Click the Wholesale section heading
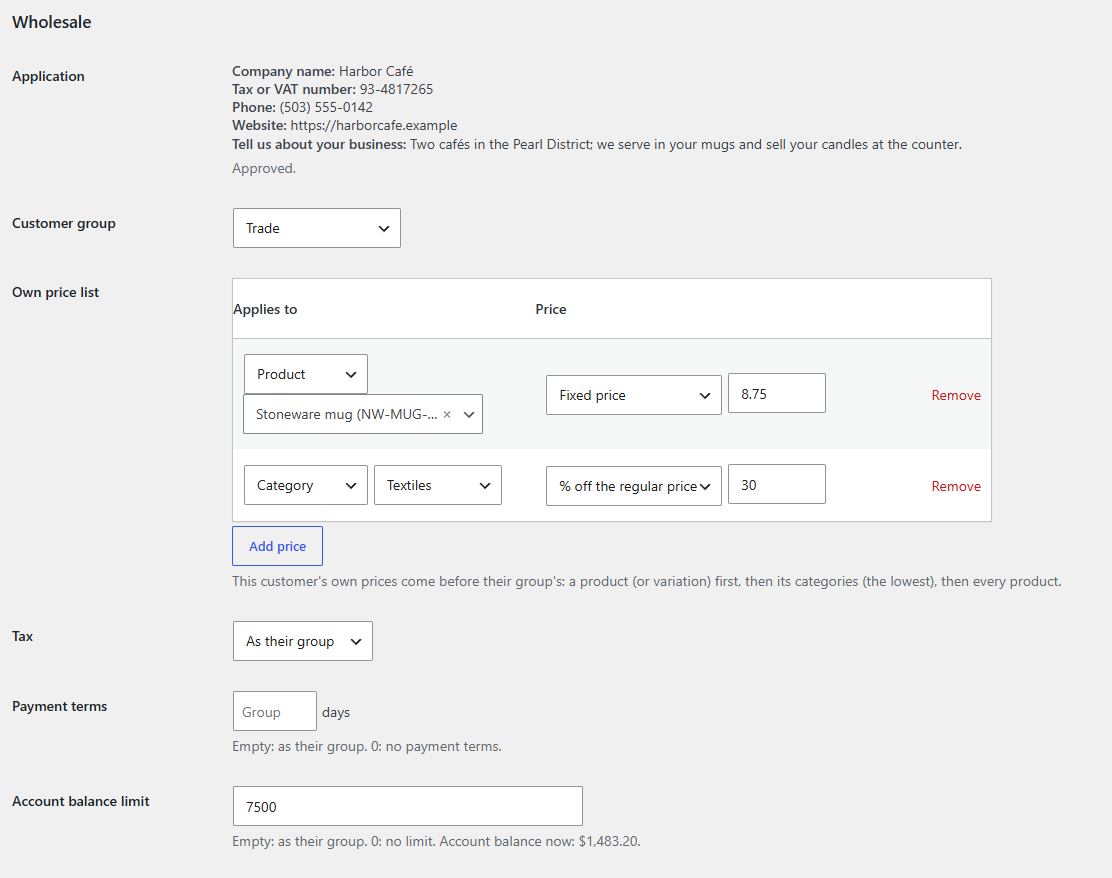1112x878 pixels. point(52,22)
